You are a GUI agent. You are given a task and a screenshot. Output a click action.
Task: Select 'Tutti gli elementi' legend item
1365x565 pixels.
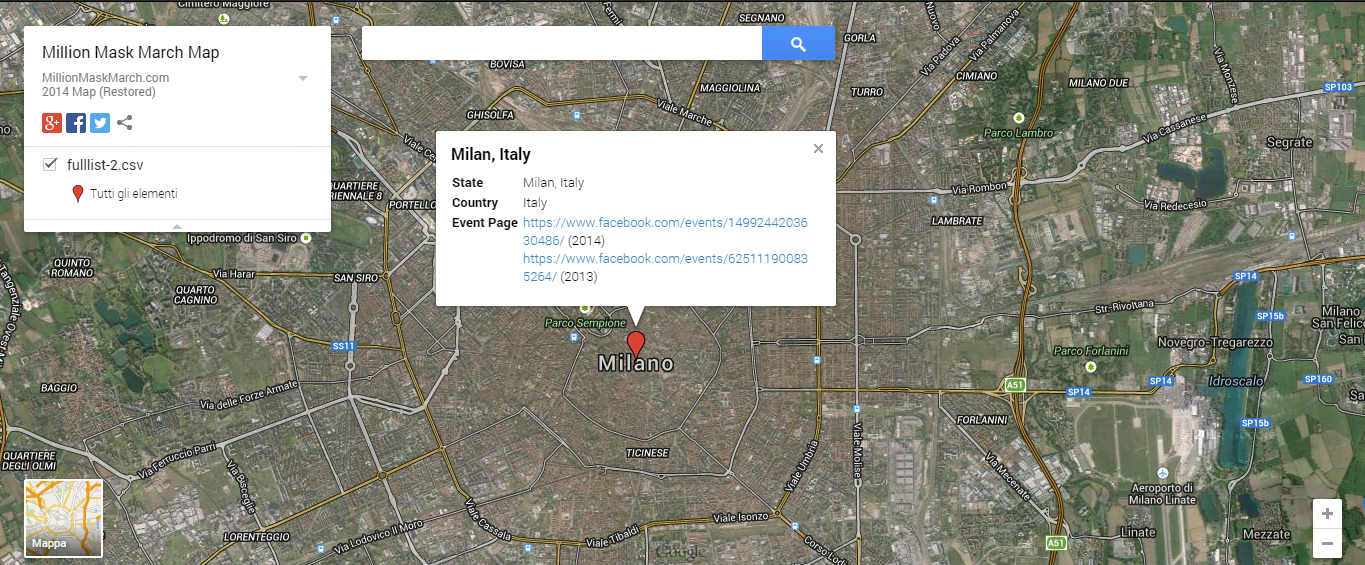click(x=134, y=194)
